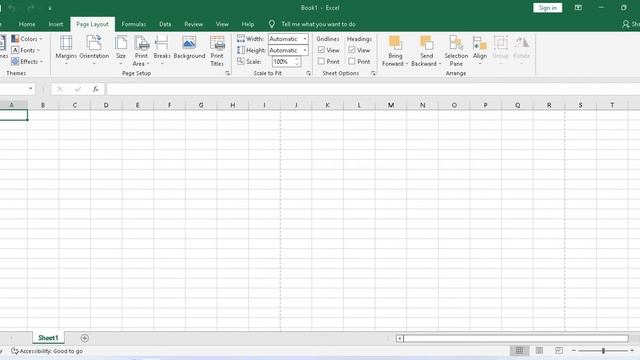The image size is (640, 360).
Task: Open theme Effects gallery
Action: pyautogui.click(x=27, y=62)
